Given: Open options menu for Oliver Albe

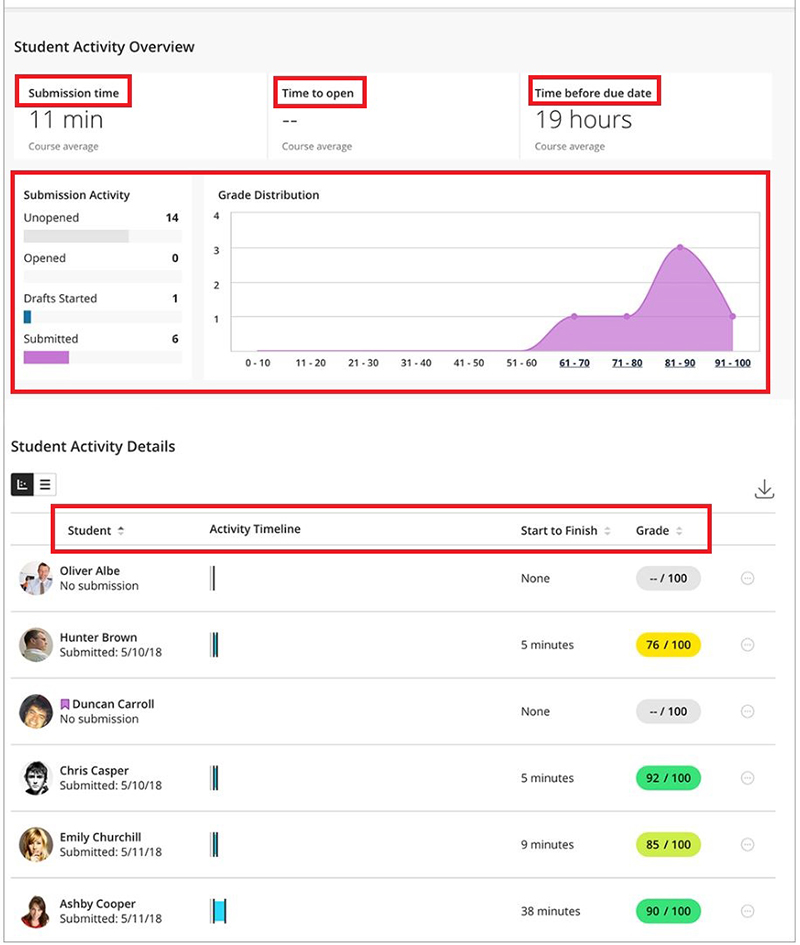Looking at the screenshot, I should (x=747, y=578).
